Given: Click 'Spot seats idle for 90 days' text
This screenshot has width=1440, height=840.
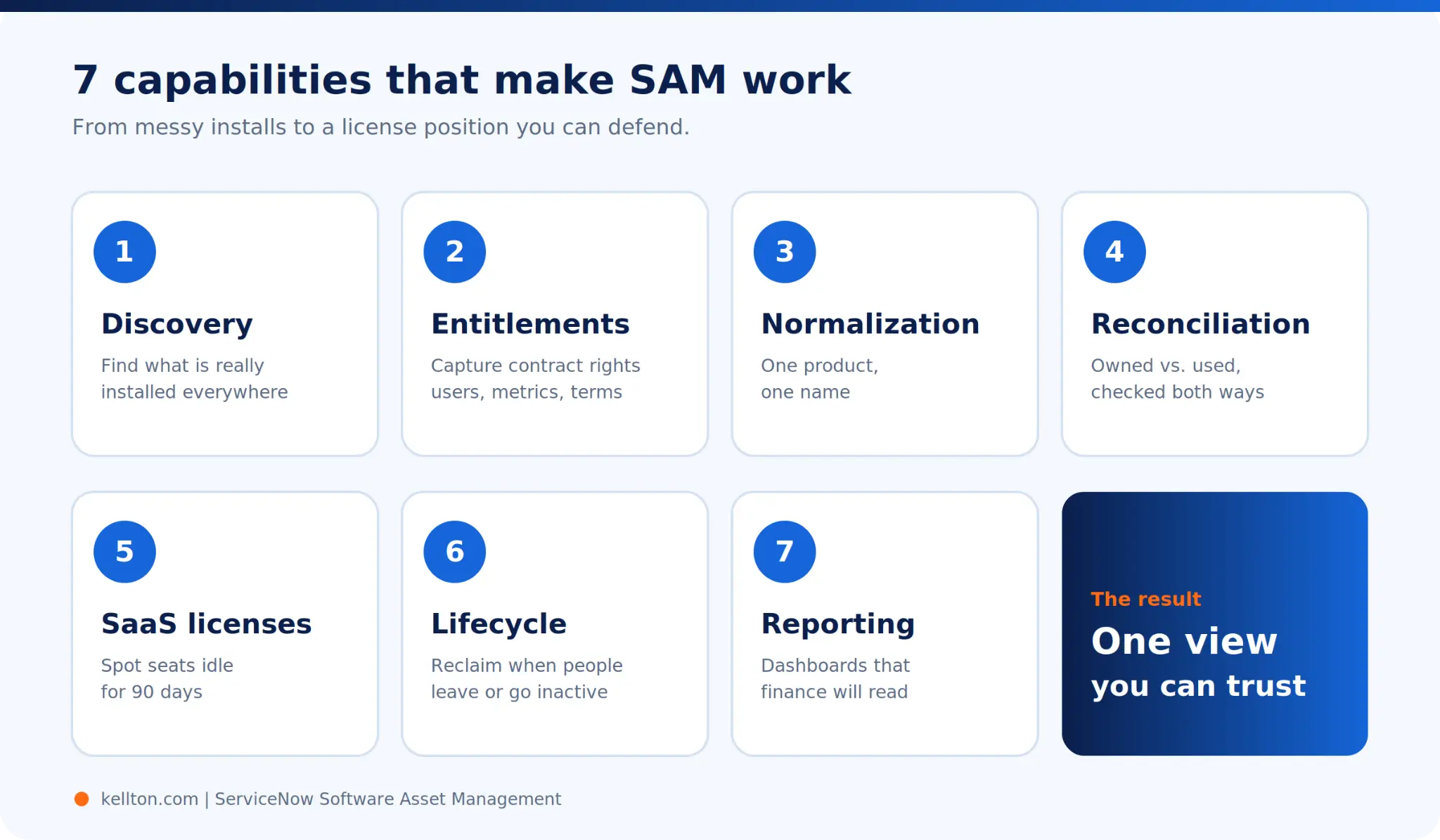Looking at the screenshot, I should [167, 679].
